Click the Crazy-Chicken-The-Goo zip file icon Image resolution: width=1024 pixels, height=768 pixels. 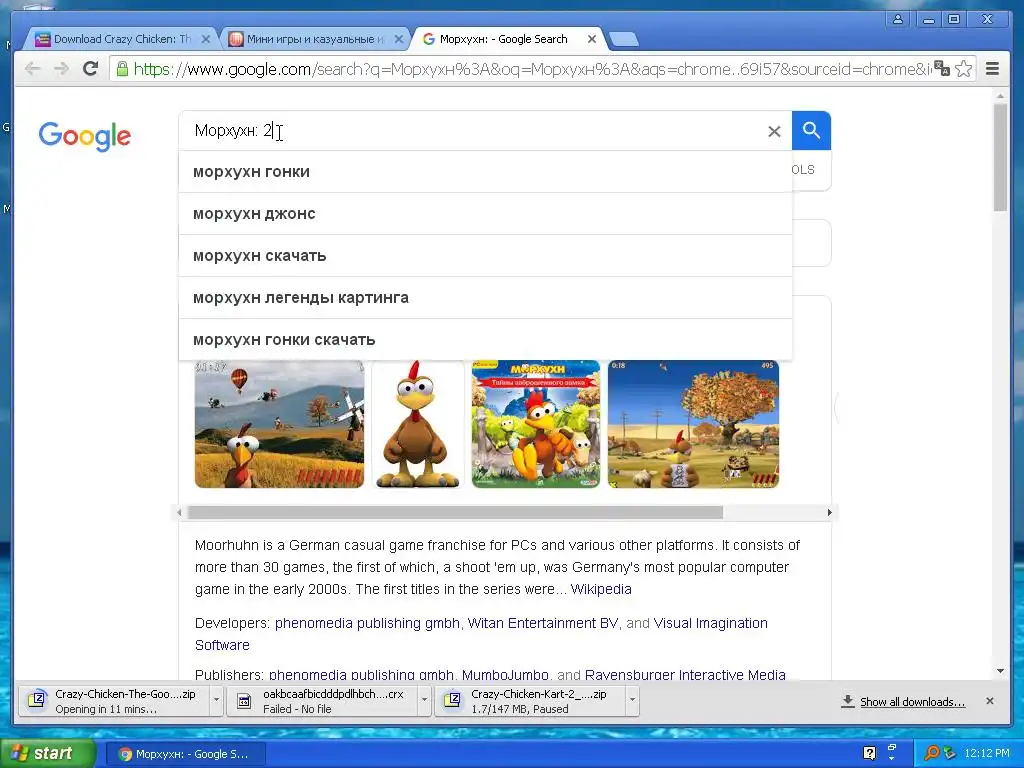38,701
